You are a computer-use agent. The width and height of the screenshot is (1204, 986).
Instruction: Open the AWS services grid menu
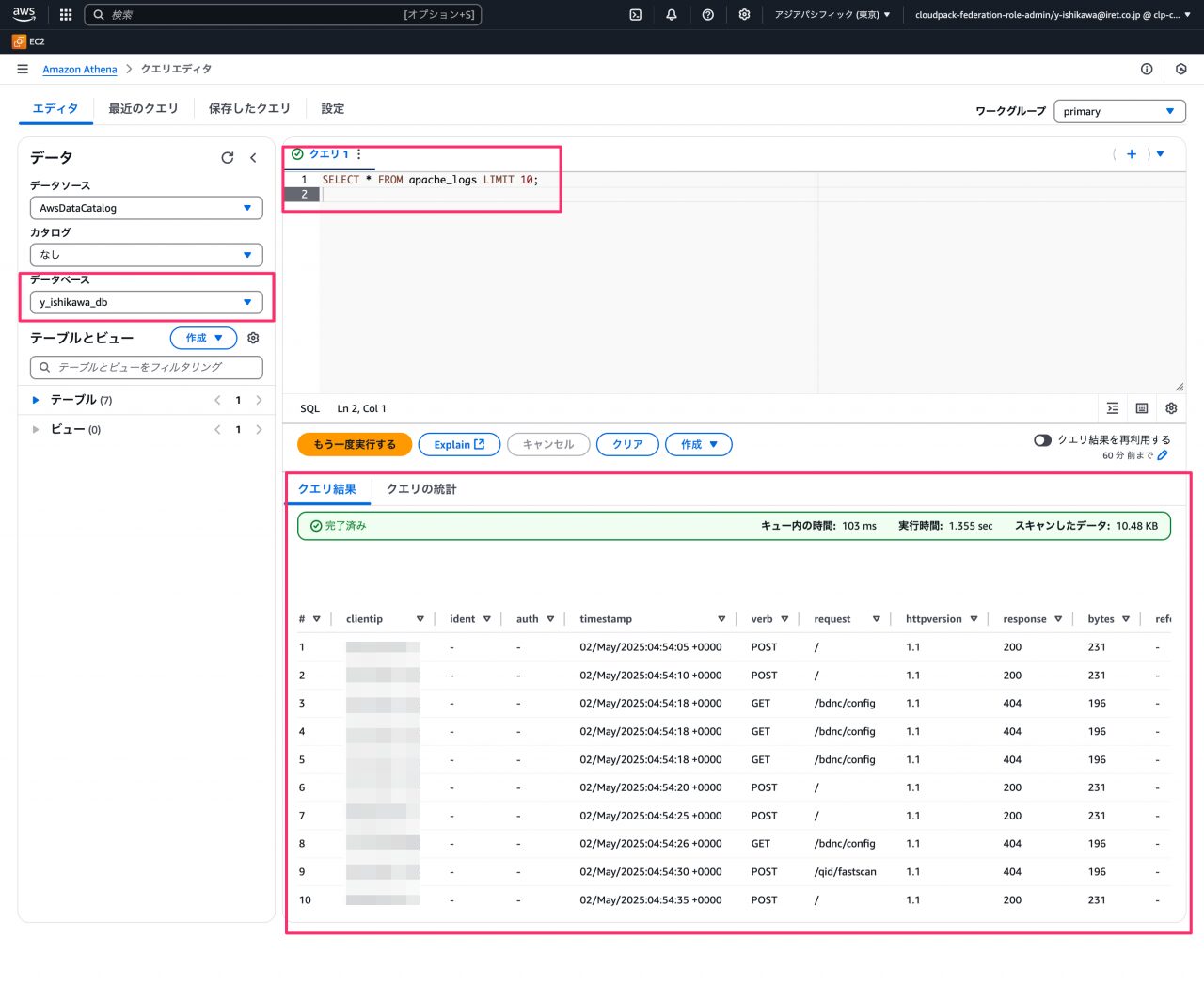66,14
